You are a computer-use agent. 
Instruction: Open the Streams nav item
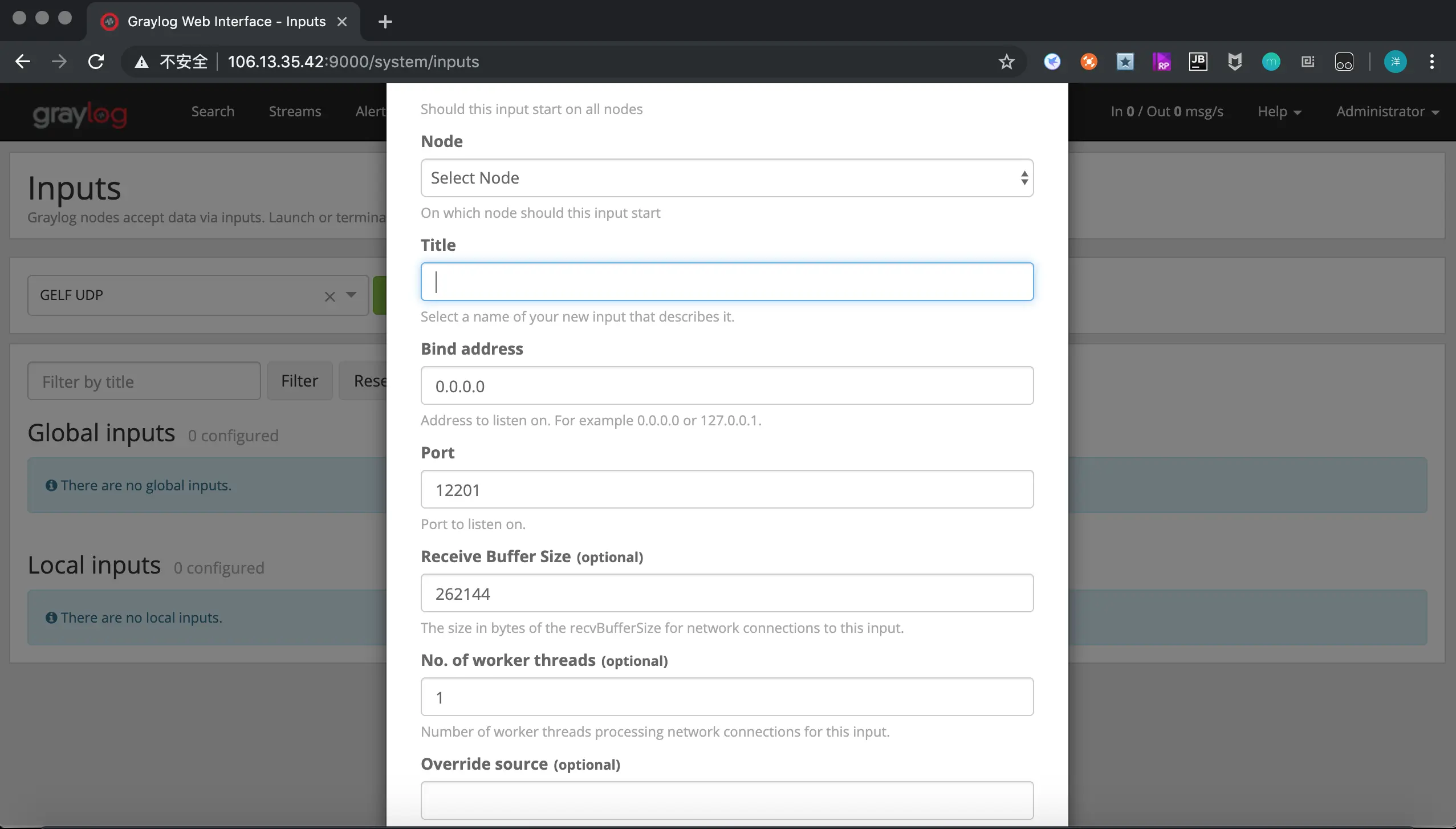tap(295, 112)
